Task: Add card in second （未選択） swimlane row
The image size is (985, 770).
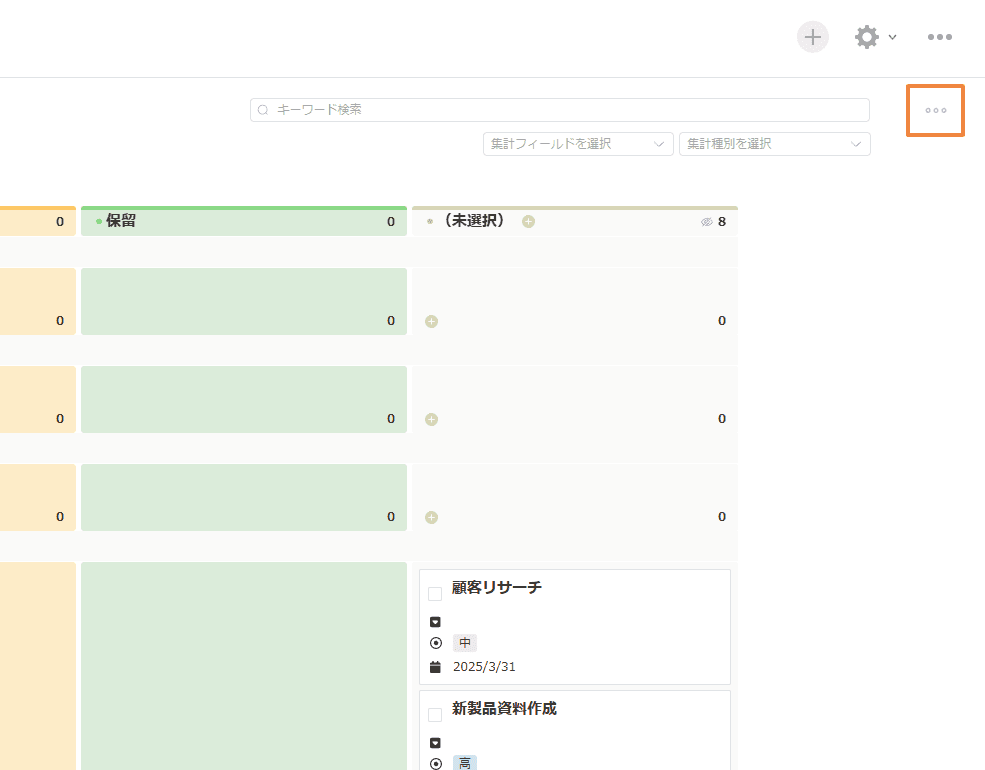Action: (432, 420)
